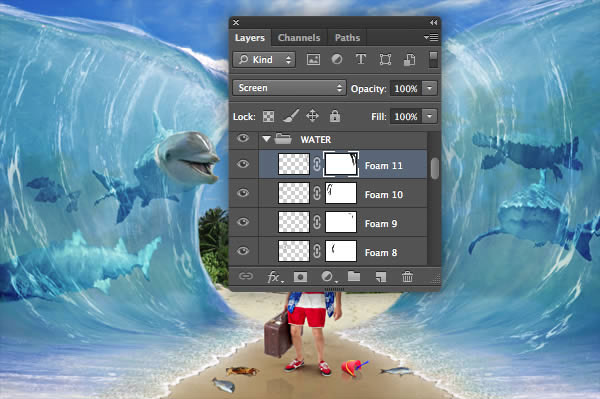The height and width of the screenshot is (399, 600).
Task: Switch to the Channels tab
Action: [299, 38]
